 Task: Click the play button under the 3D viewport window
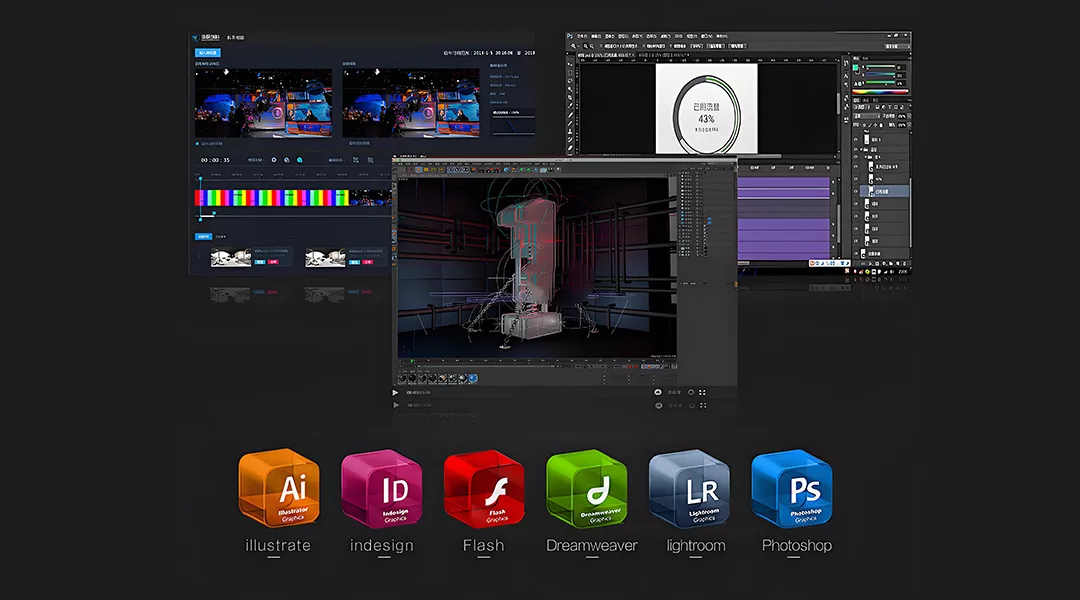coord(395,393)
